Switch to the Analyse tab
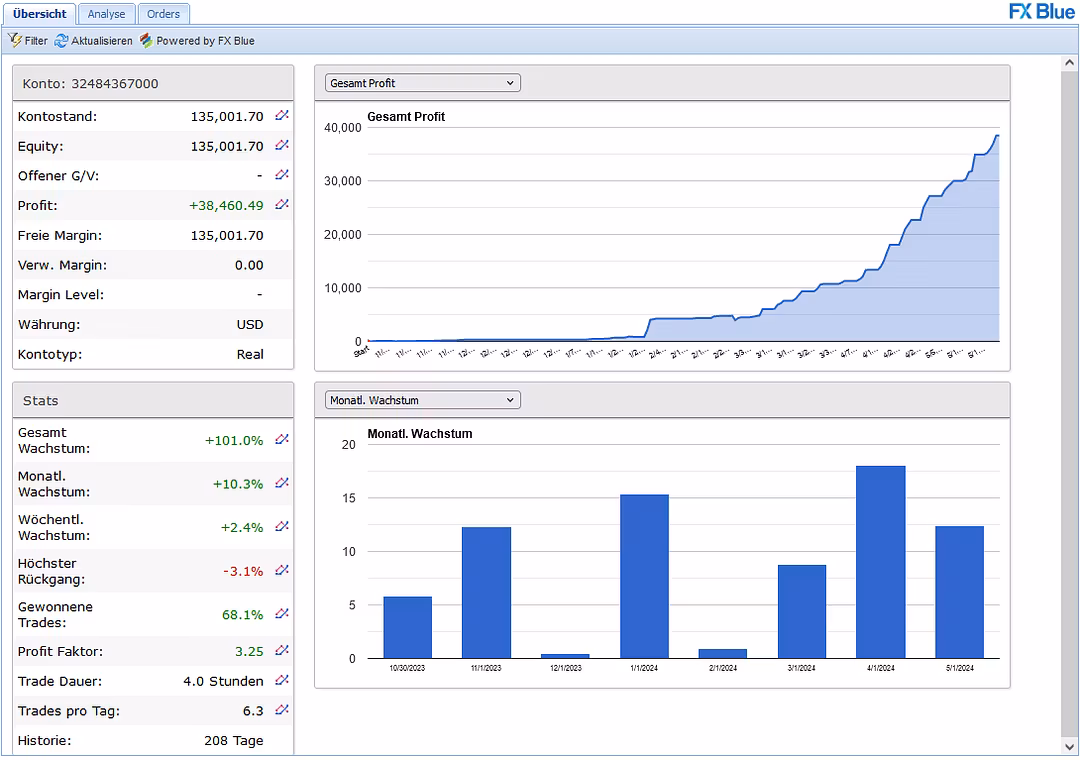The width and height of the screenshot is (1080, 760). (106, 14)
